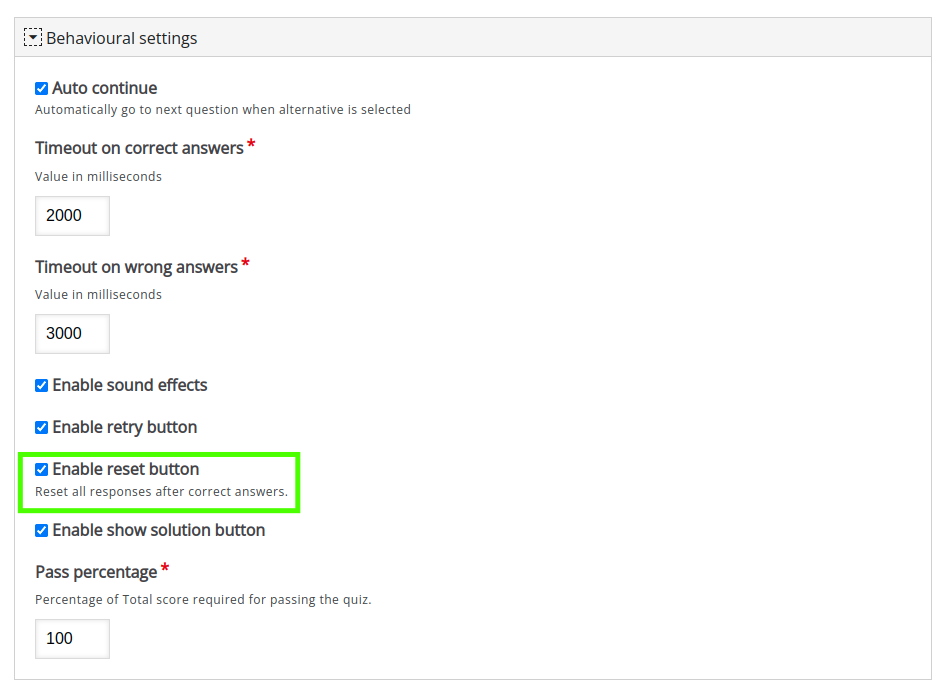
Task: Click the Enable retry button label text
Action: [125, 427]
